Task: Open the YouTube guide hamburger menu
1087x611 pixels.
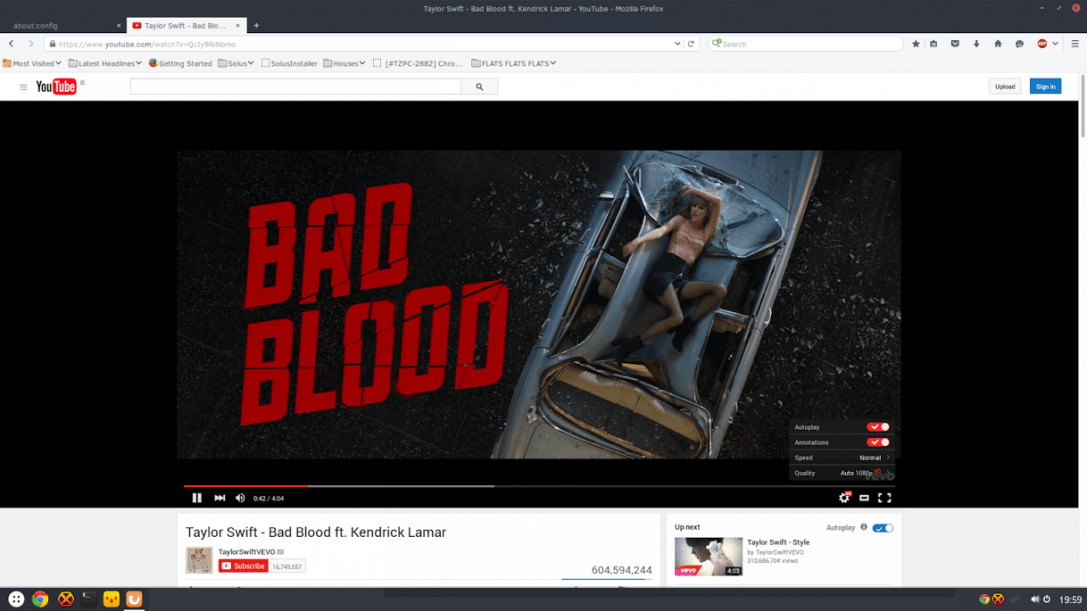Action: pyautogui.click(x=24, y=87)
